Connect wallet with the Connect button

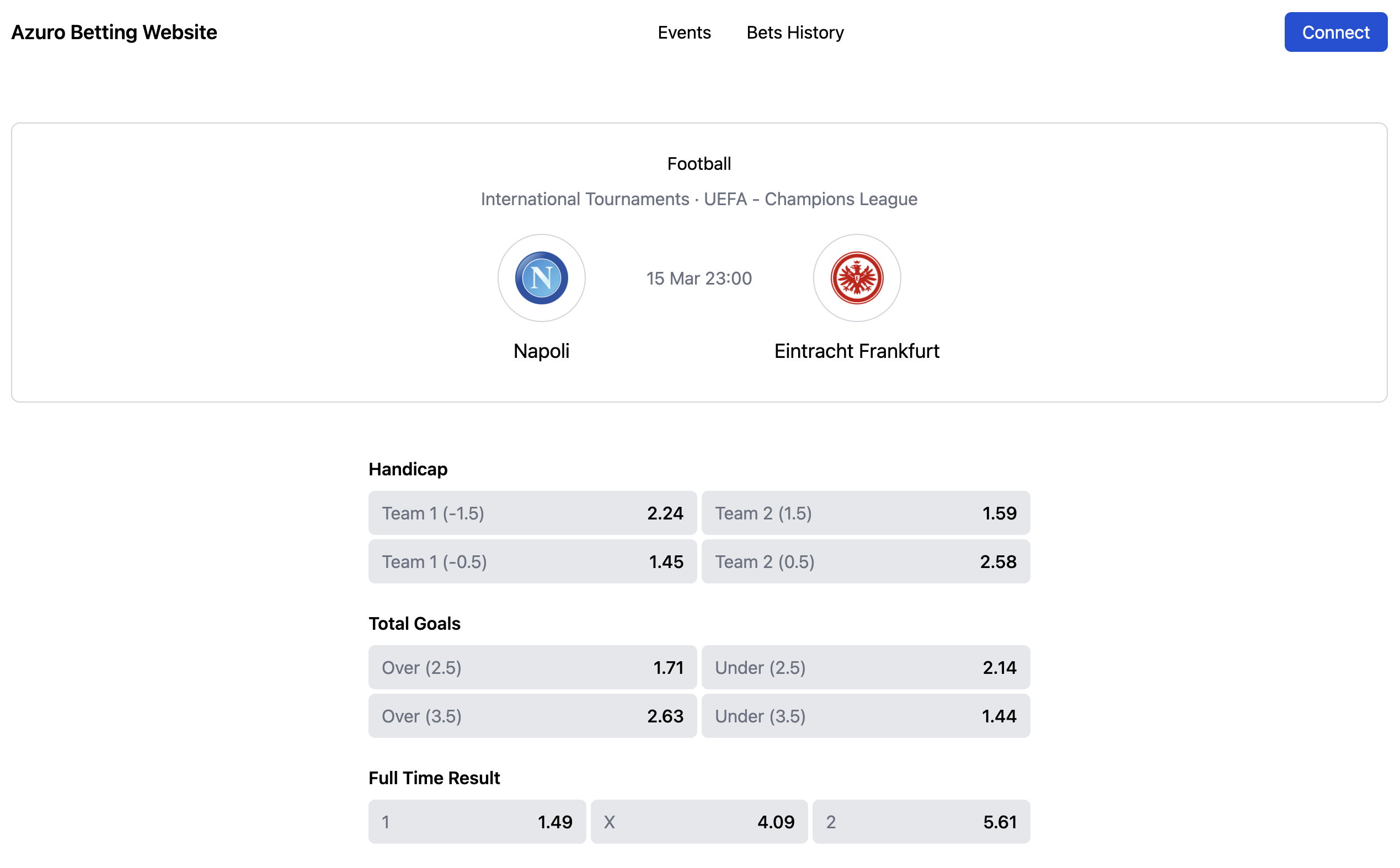(1335, 32)
